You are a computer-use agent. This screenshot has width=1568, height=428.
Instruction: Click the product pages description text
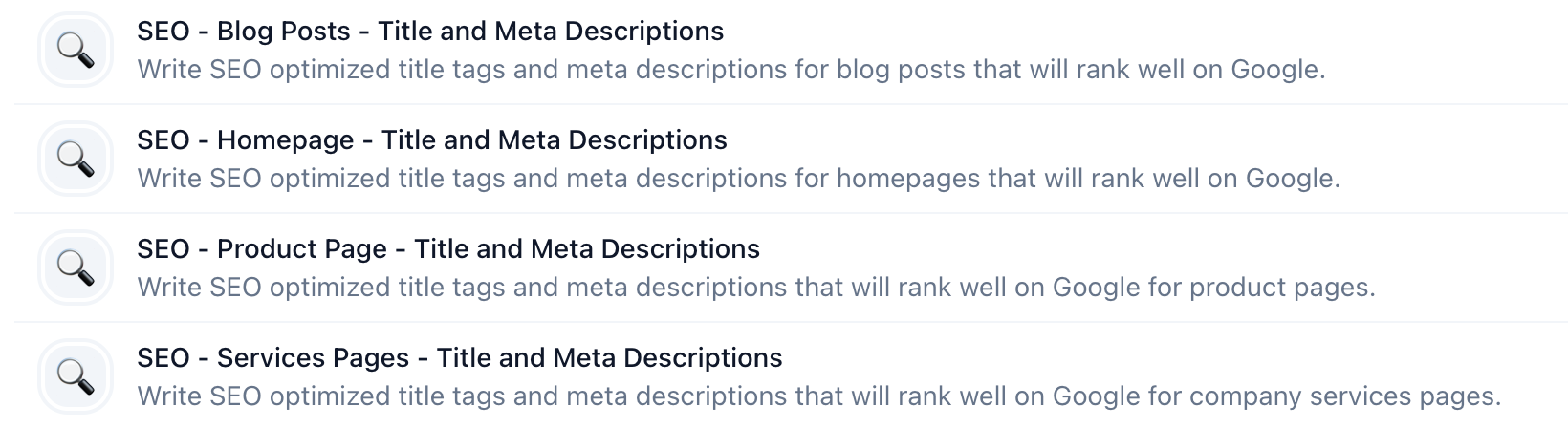pos(755,288)
